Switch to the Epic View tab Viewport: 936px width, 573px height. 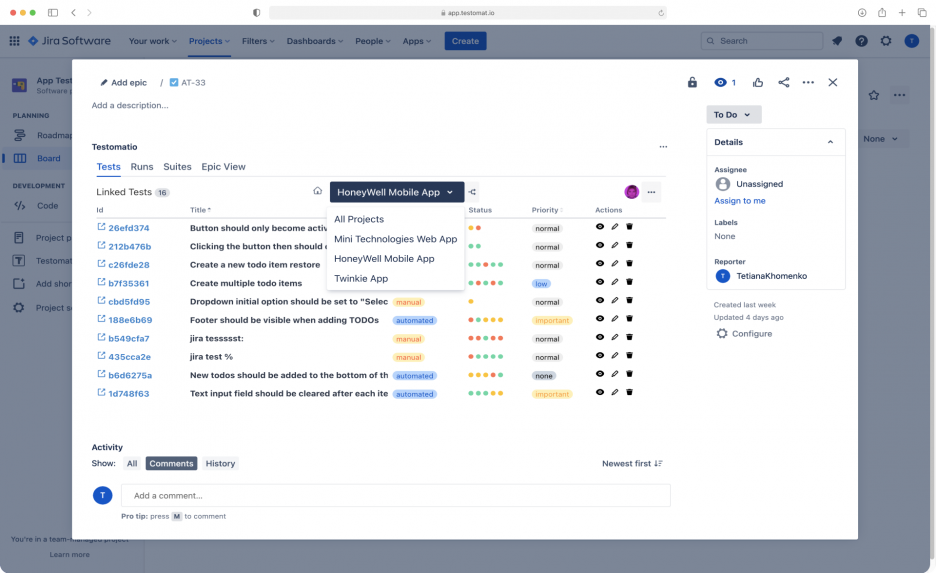pyautogui.click(x=223, y=167)
